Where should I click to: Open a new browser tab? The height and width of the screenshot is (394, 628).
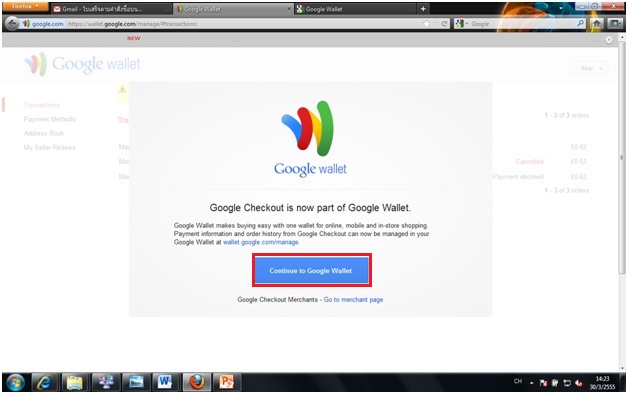tap(423, 9)
